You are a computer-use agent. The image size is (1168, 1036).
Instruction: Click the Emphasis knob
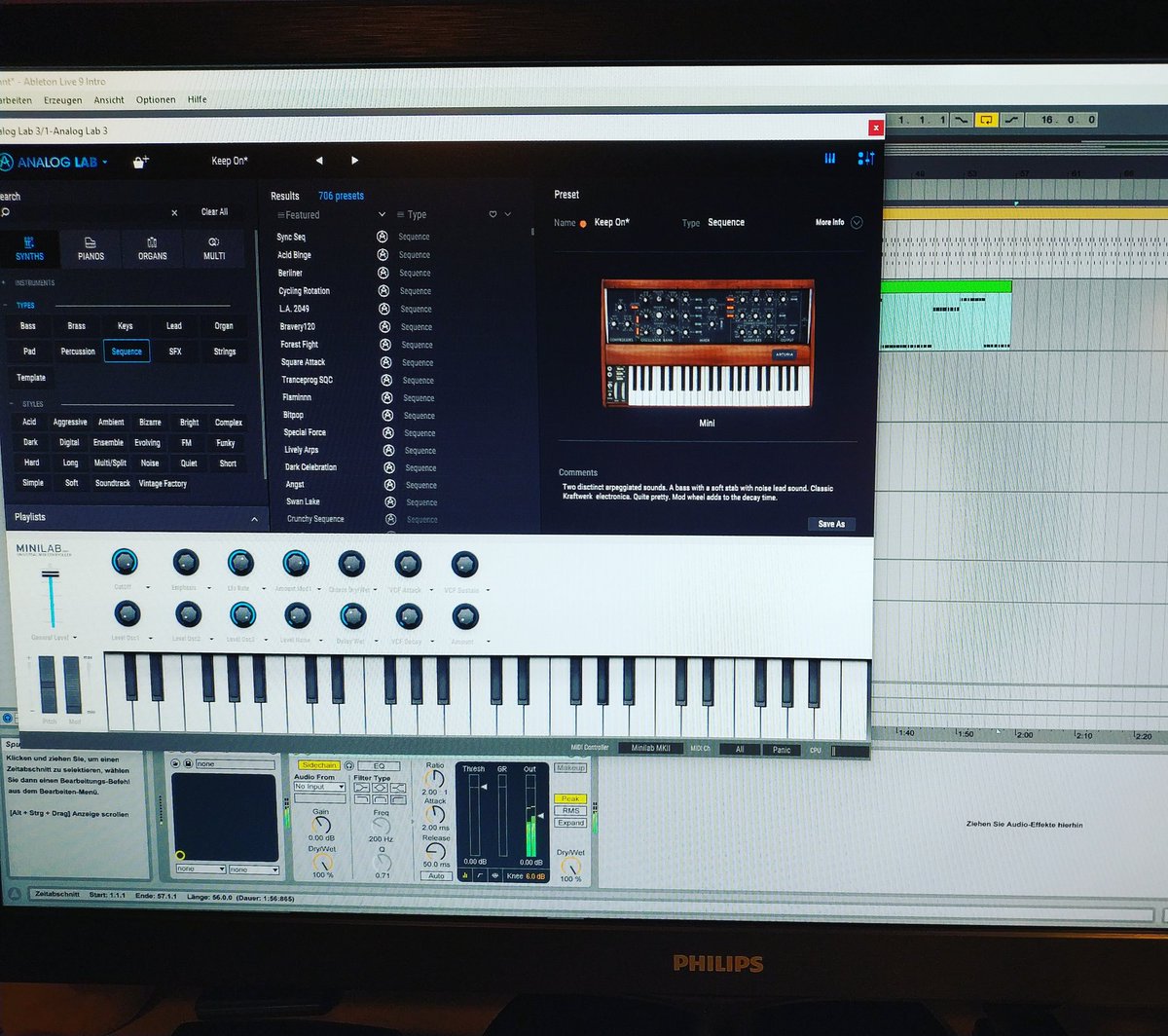(185, 562)
